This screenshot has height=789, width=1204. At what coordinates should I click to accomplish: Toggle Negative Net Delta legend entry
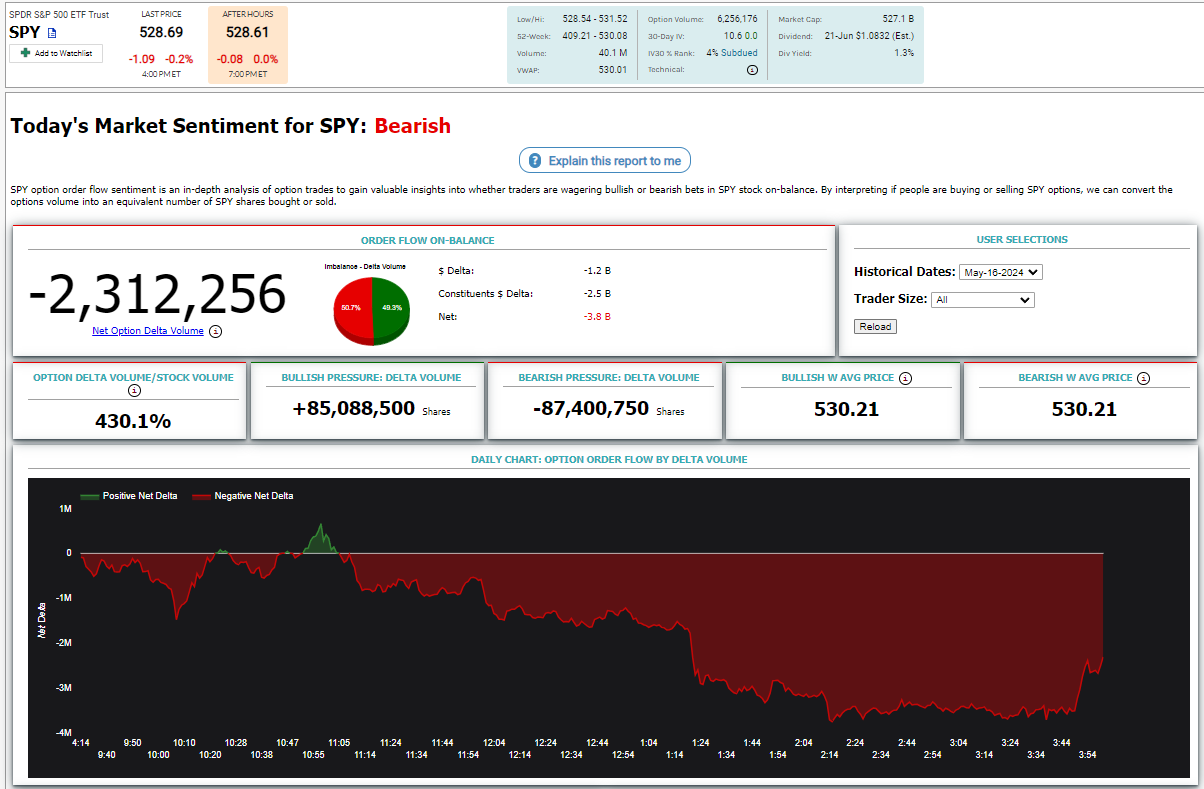pyautogui.click(x=242, y=496)
